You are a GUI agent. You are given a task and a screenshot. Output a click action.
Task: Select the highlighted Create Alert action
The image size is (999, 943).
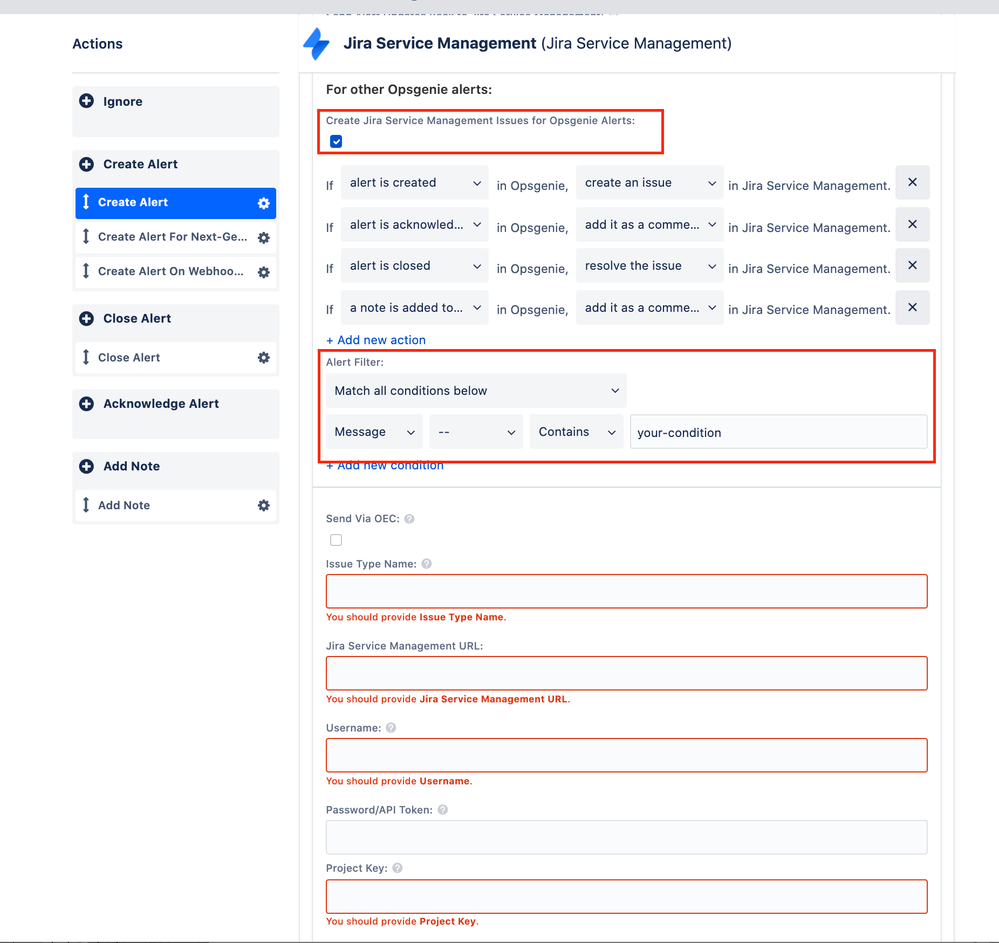(x=176, y=203)
